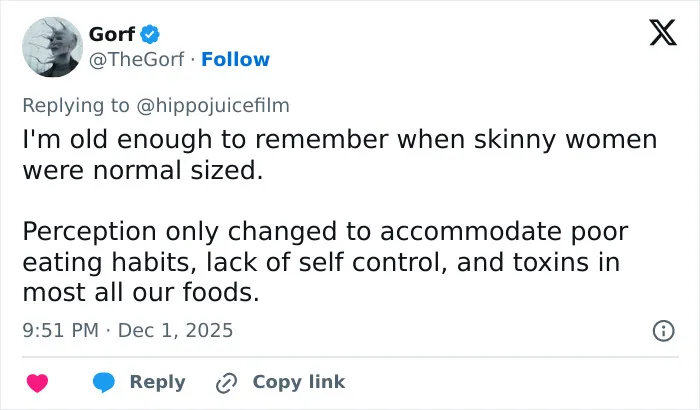Click the X logo icon
700x410 pixels.
tap(663, 33)
